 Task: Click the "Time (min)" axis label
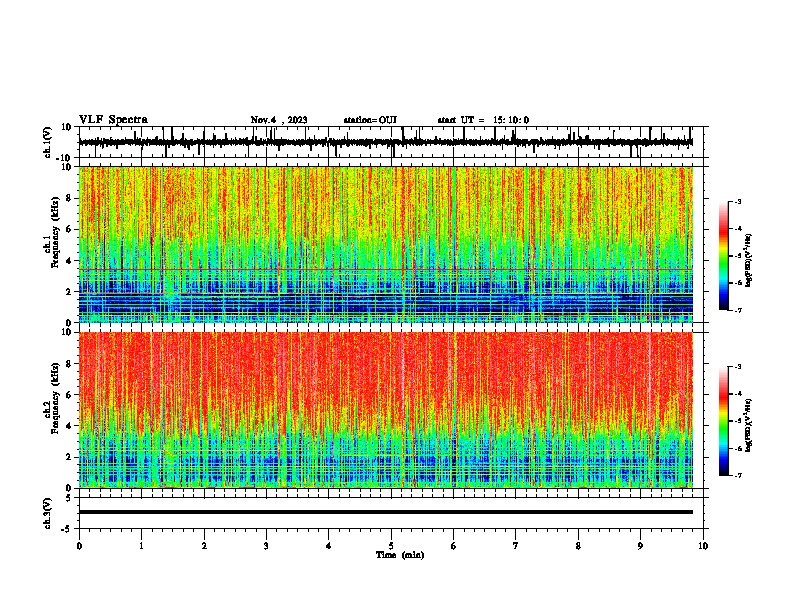pos(400,555)
